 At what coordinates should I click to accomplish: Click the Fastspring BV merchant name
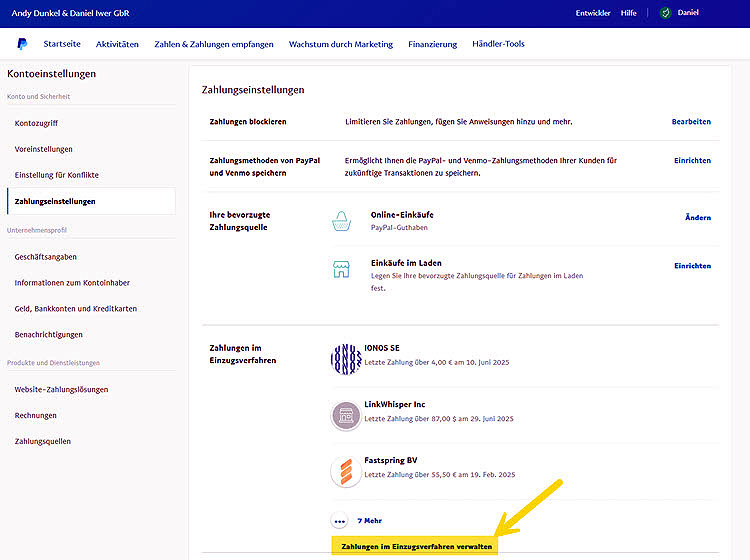391,461
